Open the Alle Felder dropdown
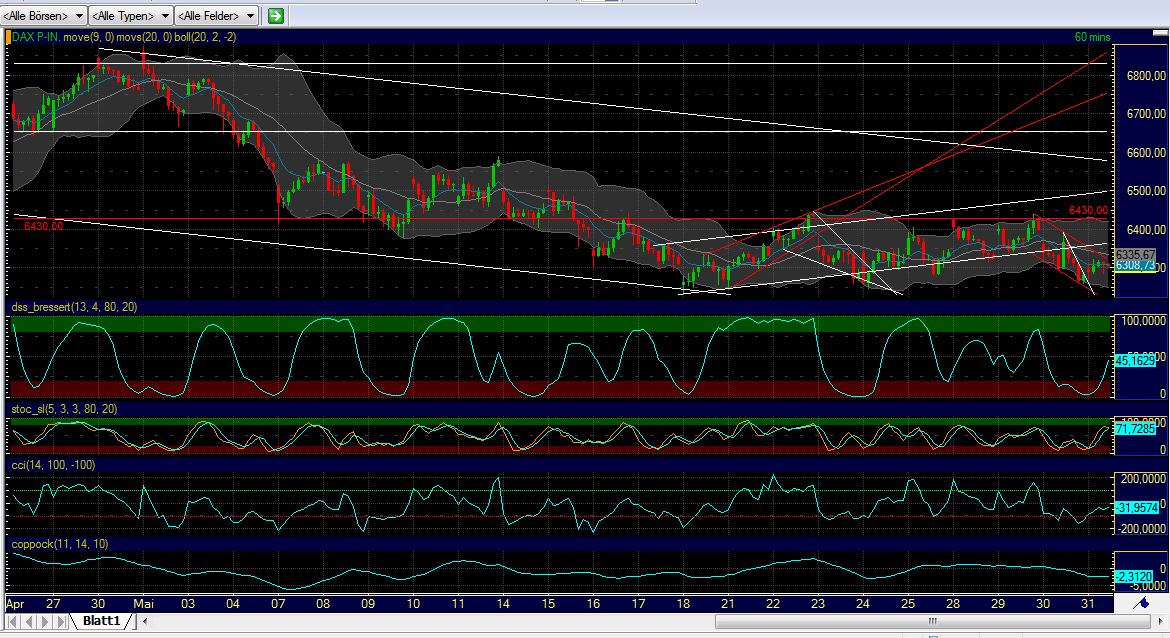Image resolution: width=1170 pixels, height=638 pixels. point(216,15)
